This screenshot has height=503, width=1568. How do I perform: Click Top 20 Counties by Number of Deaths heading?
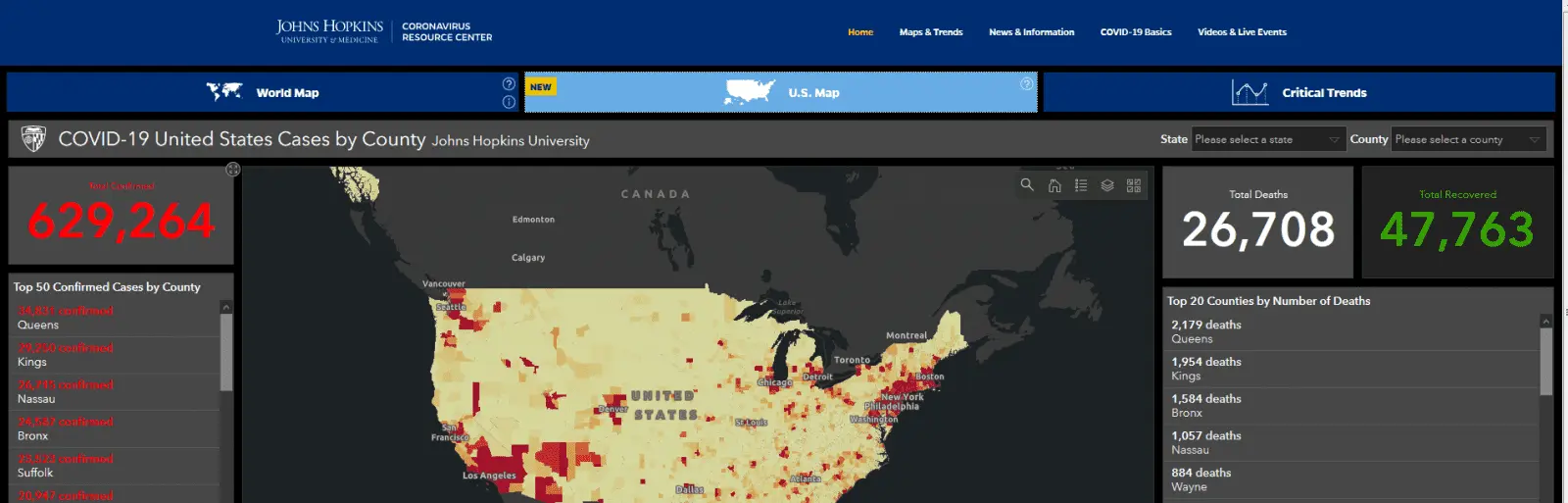1268,301
